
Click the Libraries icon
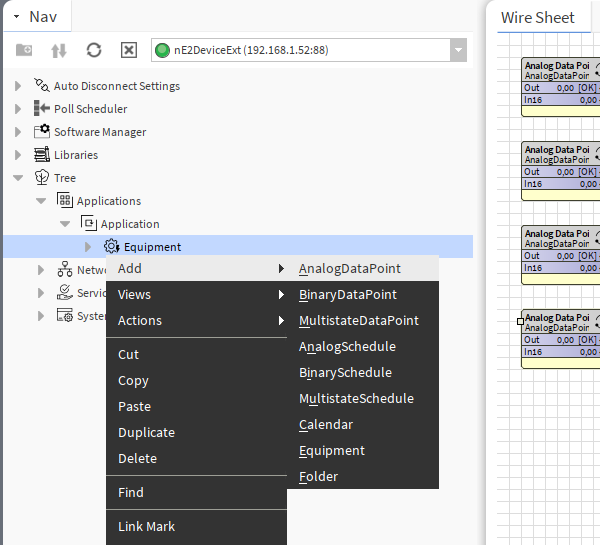(x=42, y=154)
